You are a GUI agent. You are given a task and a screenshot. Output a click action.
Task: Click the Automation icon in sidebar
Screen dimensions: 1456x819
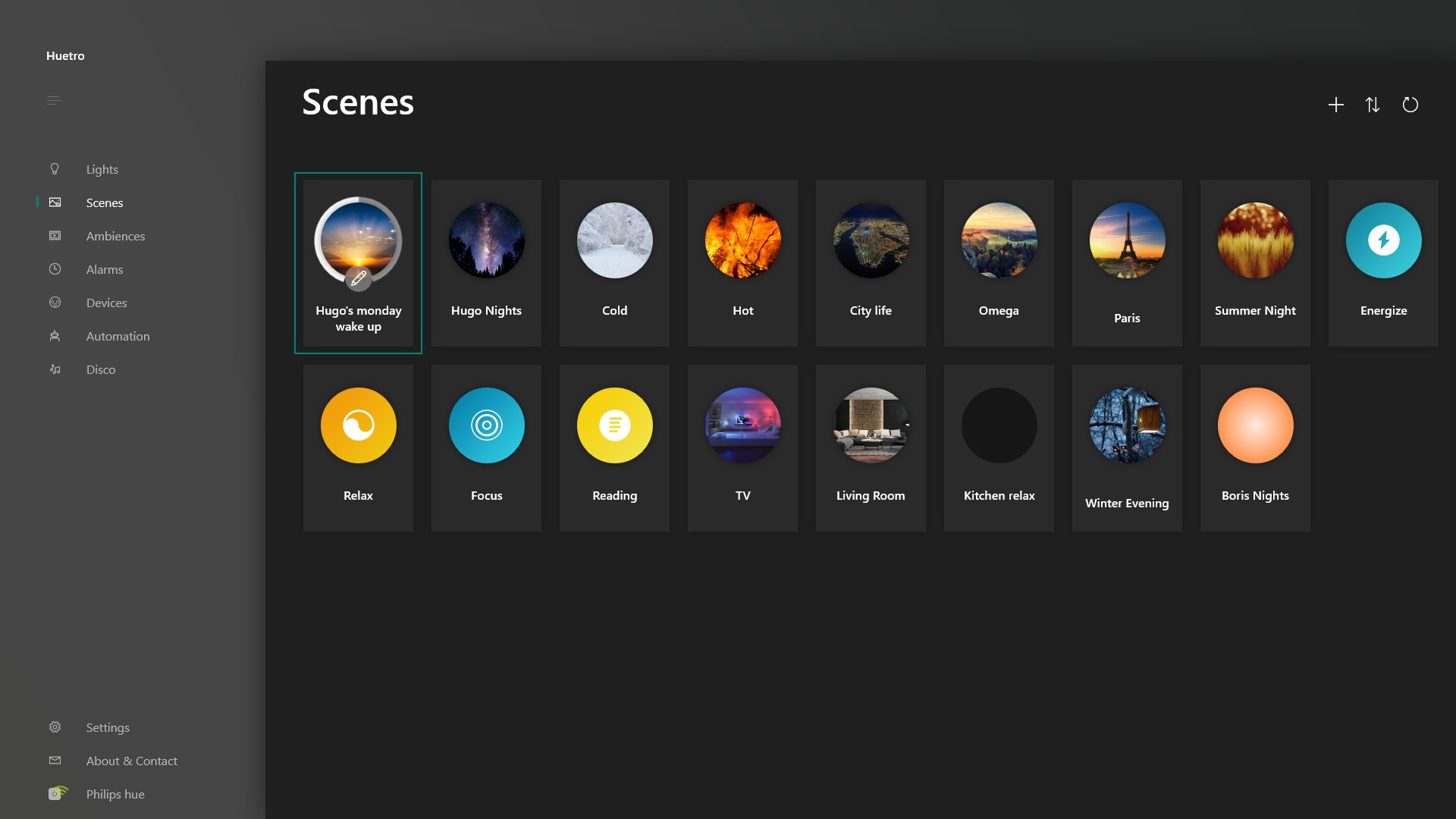point(55,336)
